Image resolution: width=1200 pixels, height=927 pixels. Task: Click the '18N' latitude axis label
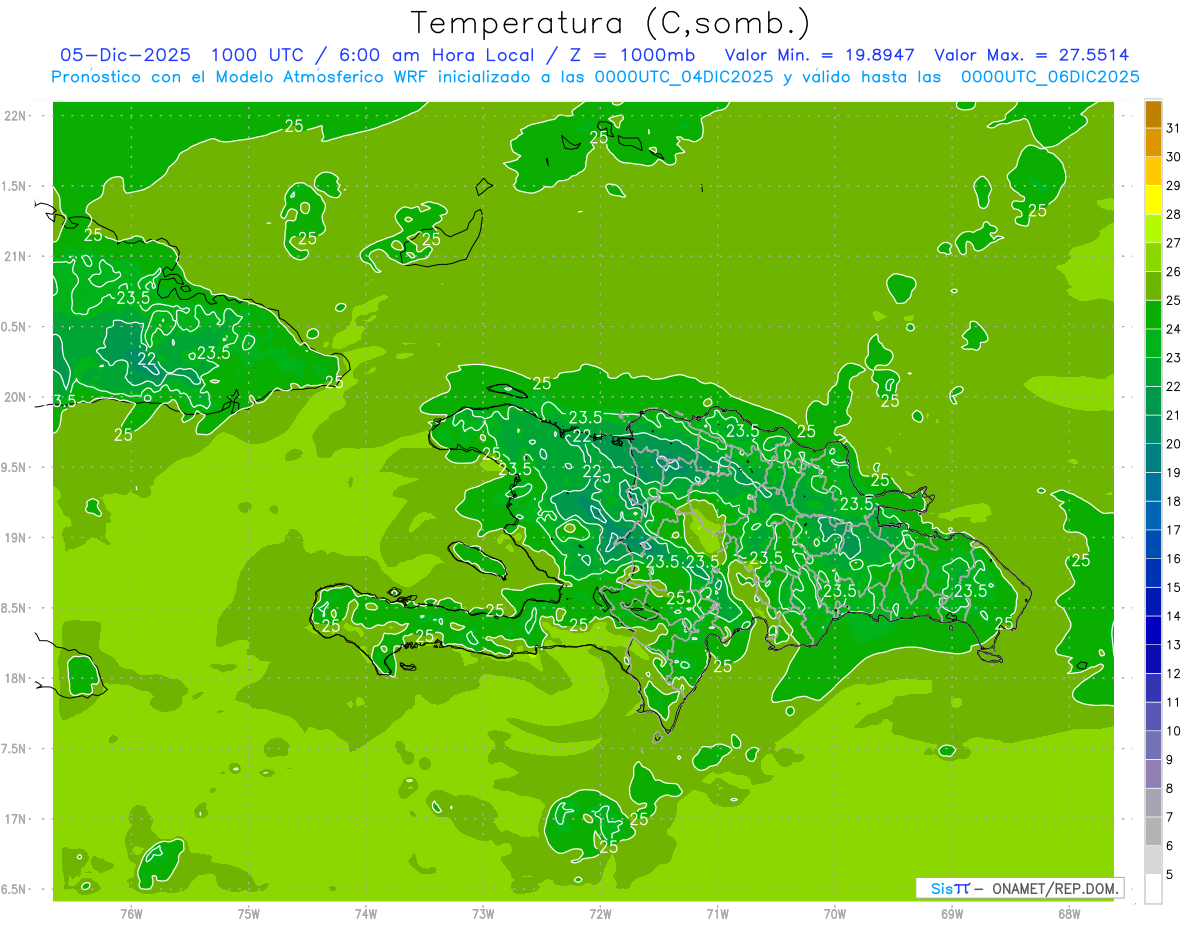pyautogui.click(x=15, y=678)
